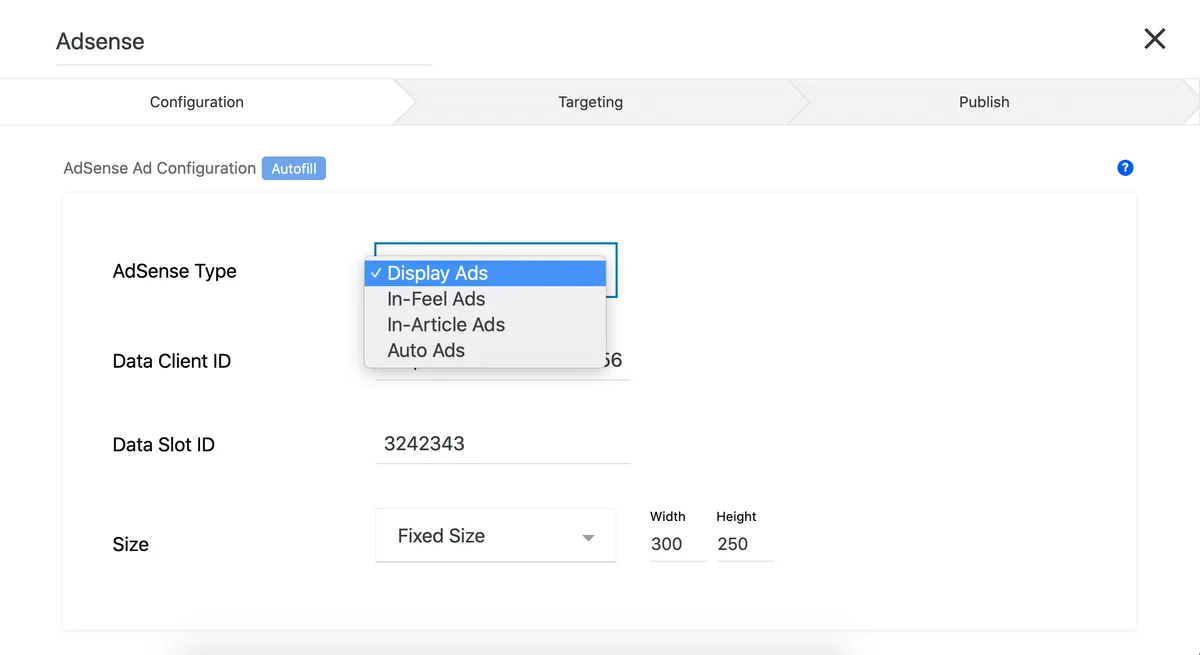Click the AdSense Type label
Screen dimensions: 1200x655
coord(175,271)
